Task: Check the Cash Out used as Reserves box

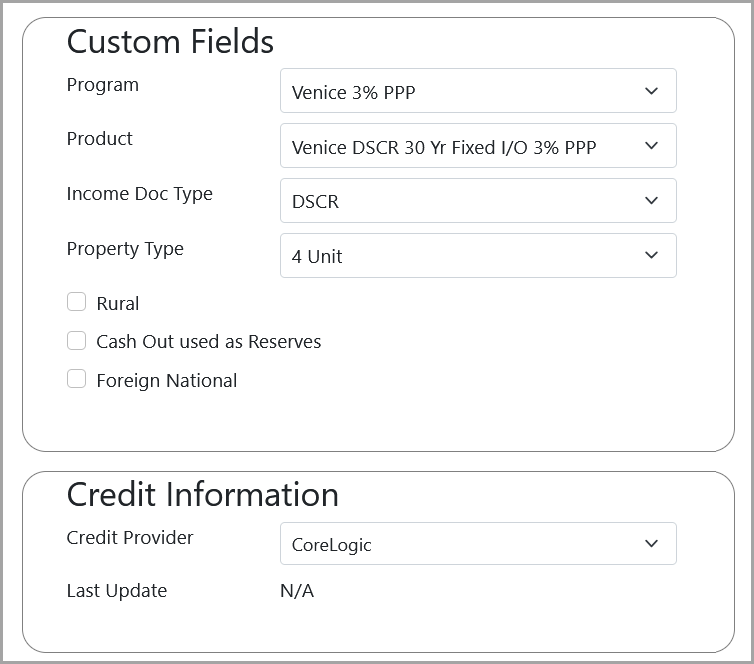Action: [x=76, y=341]
